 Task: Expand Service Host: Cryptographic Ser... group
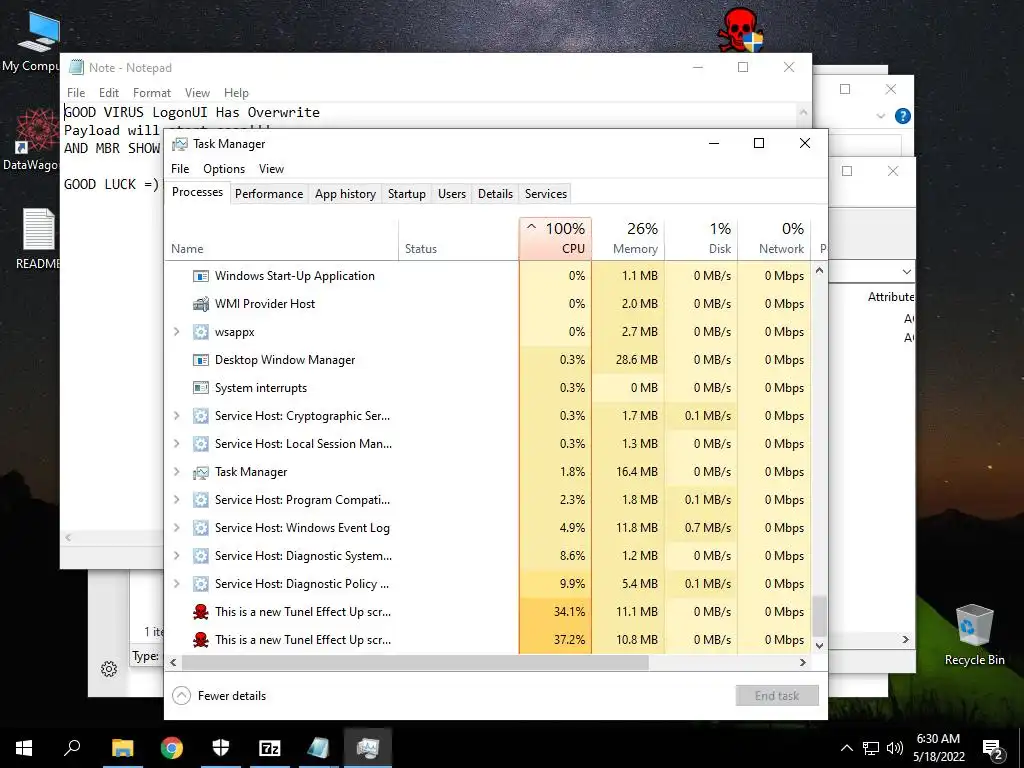pos(176,416)
